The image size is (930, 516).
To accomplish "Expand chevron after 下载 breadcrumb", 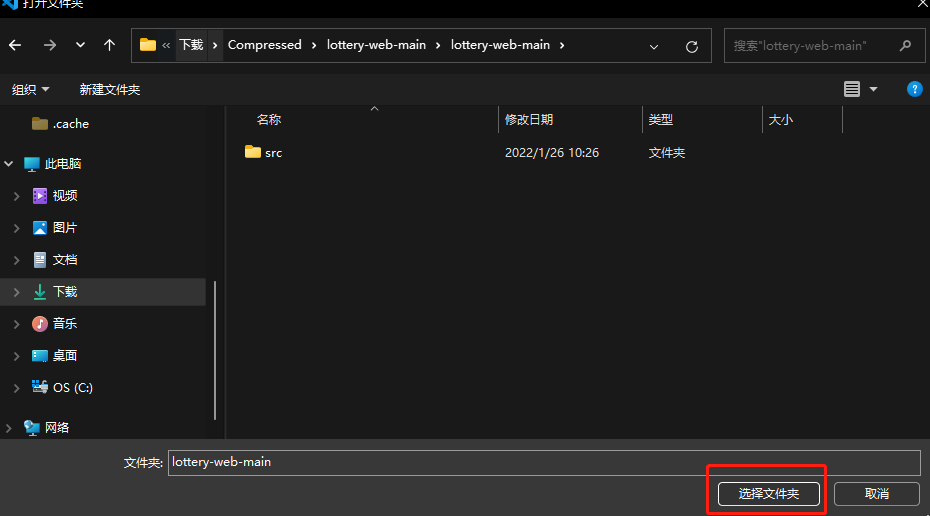I will pos(215,45).
